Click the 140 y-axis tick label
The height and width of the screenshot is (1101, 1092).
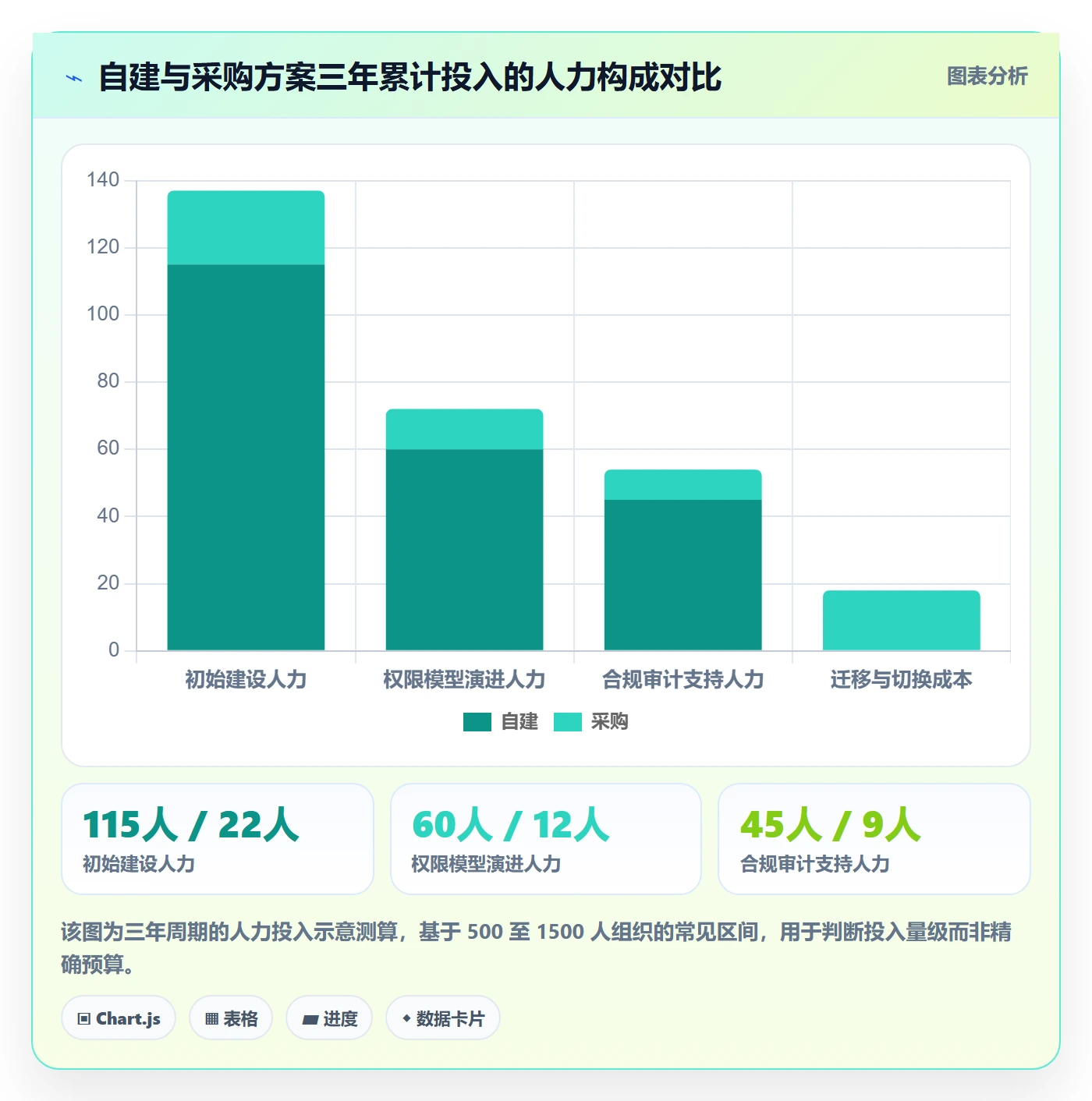(103, 180)
